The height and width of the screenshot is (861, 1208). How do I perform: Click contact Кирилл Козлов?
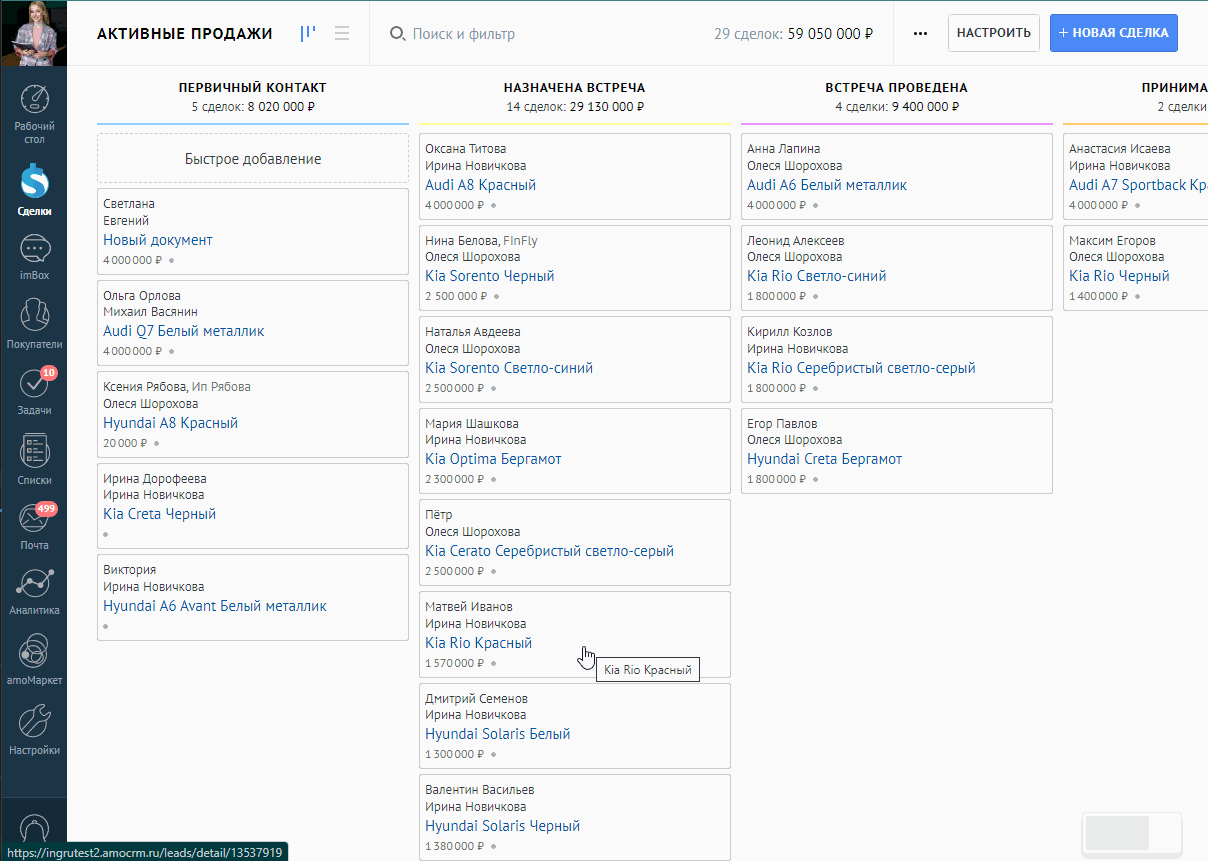(790, 332)
